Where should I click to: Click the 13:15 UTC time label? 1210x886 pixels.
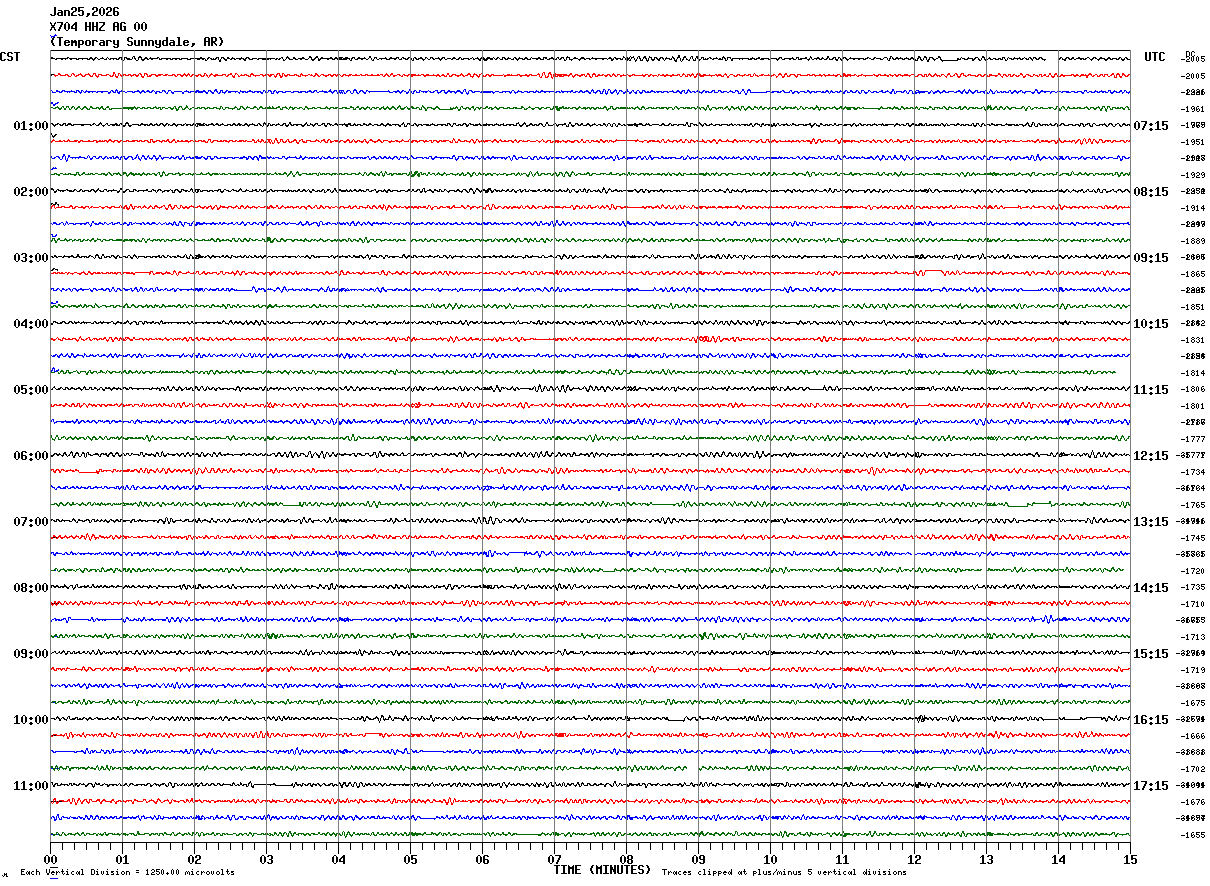pos(1150,522)
